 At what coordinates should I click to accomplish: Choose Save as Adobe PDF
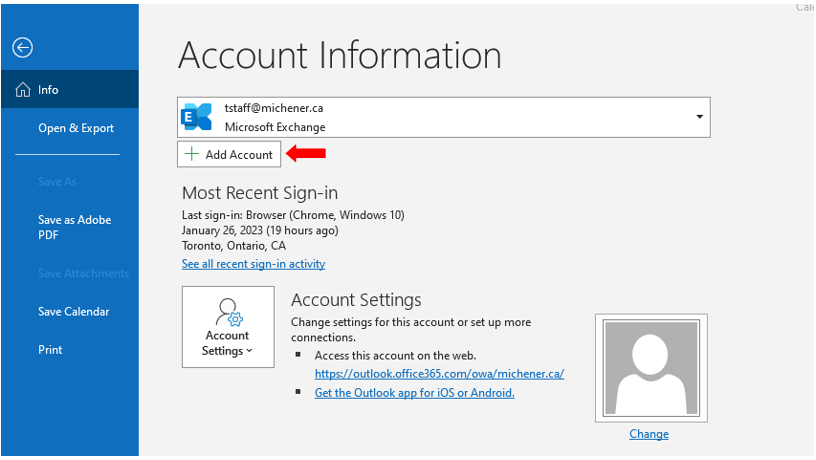tap(74, 227)
